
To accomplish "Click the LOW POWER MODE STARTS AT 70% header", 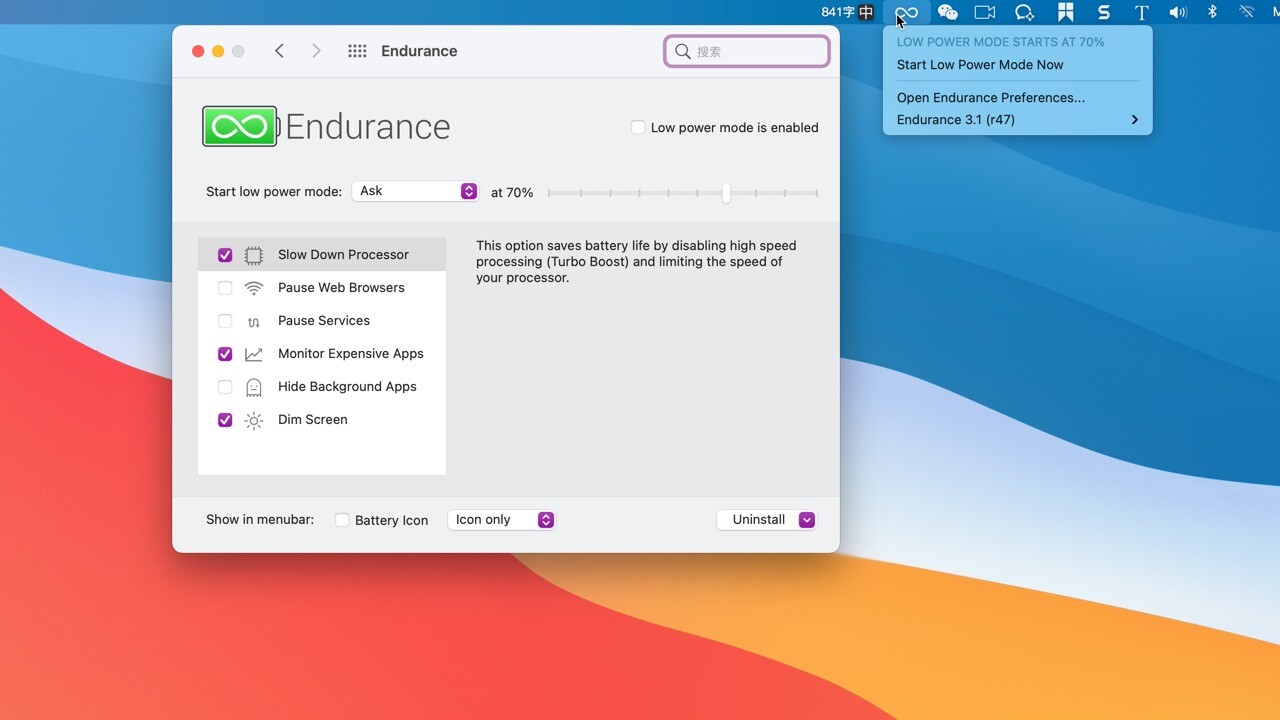I will coord(1000,43).
